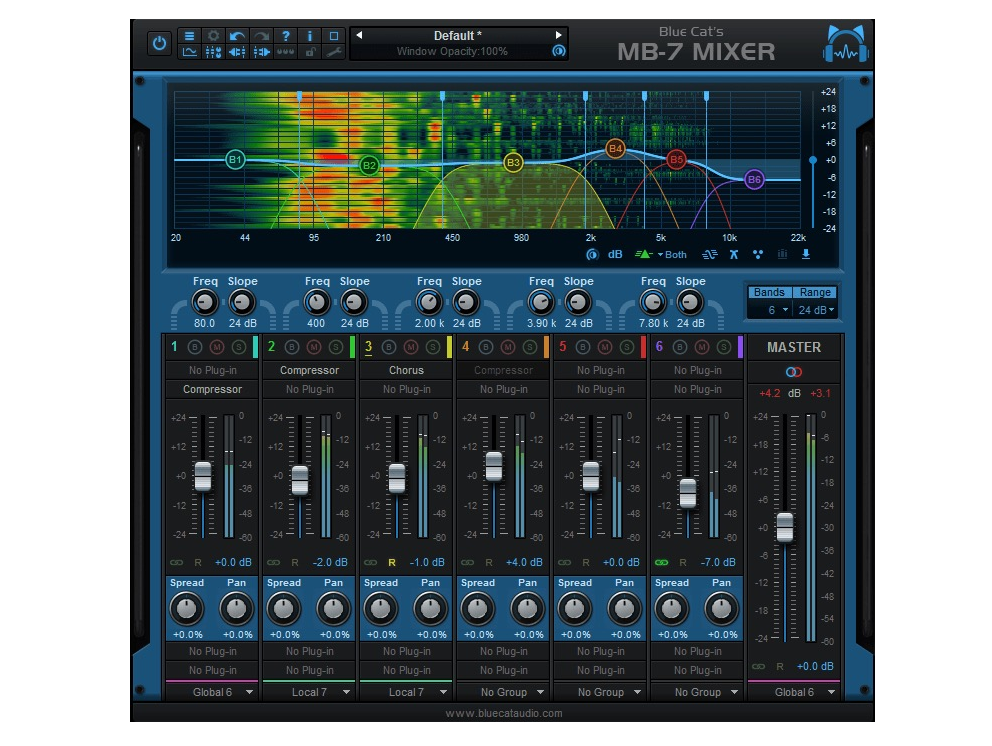Click the green spectrum triangle icon
This screenshot has height=746, width=992.
[643, 254]
